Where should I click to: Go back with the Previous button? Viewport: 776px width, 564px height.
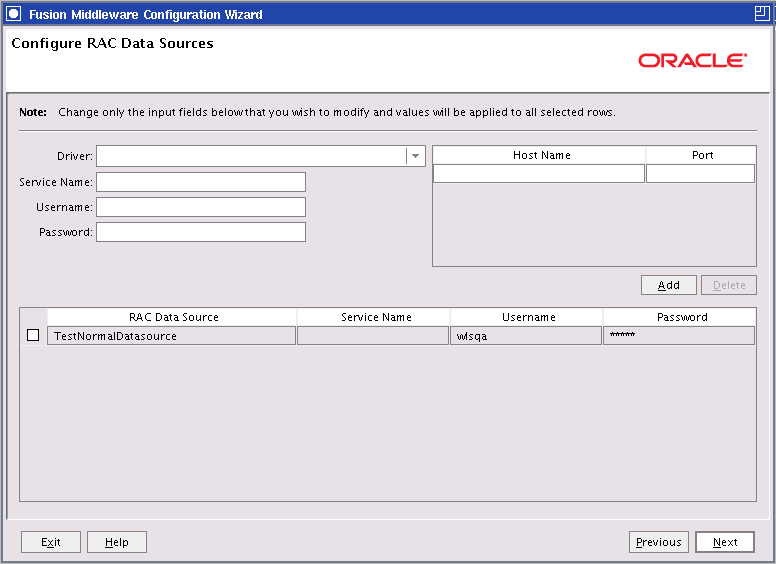click(x=659, y=542)
